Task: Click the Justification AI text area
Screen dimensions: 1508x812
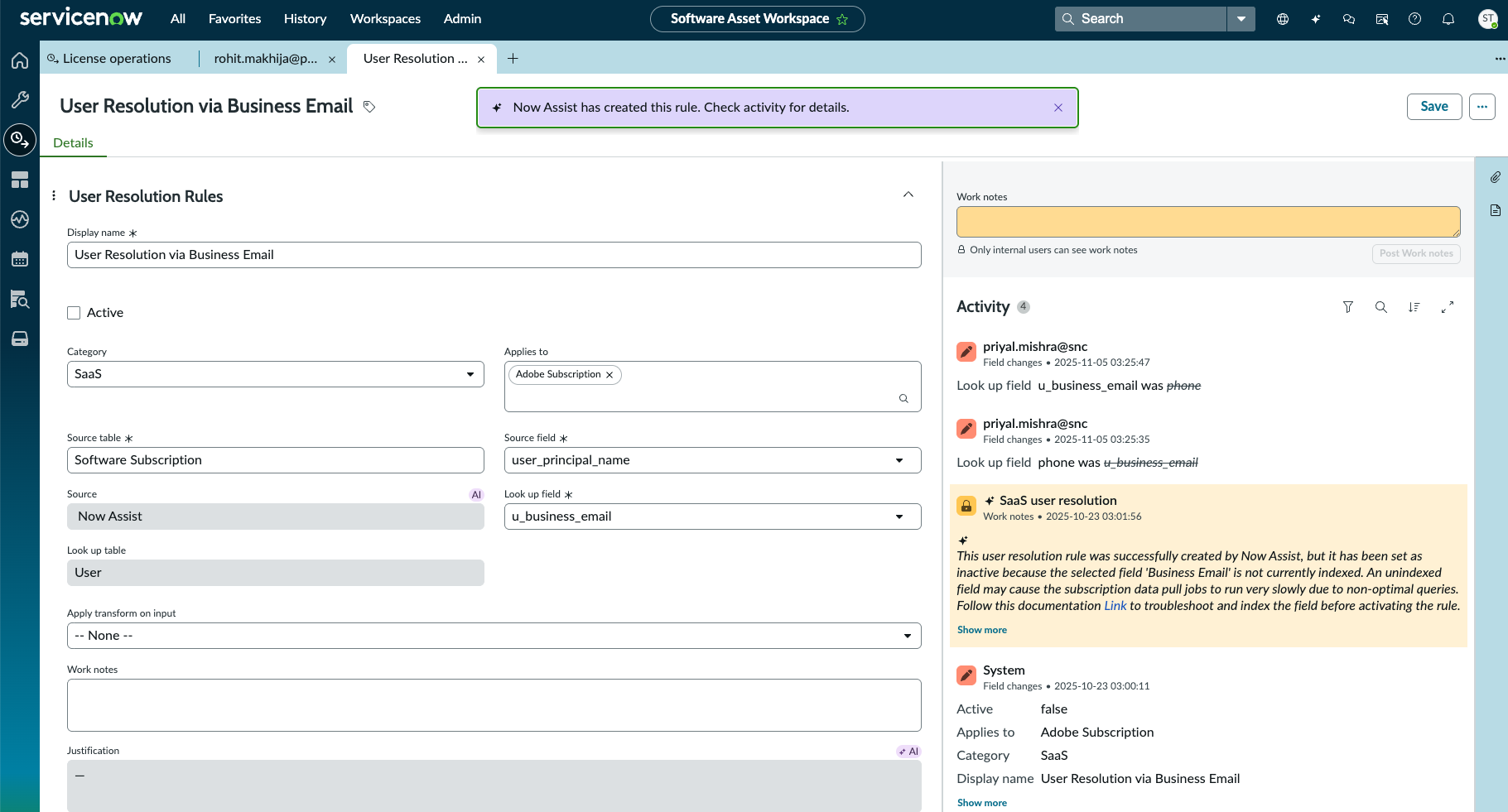Action: [x=494, y=786]
